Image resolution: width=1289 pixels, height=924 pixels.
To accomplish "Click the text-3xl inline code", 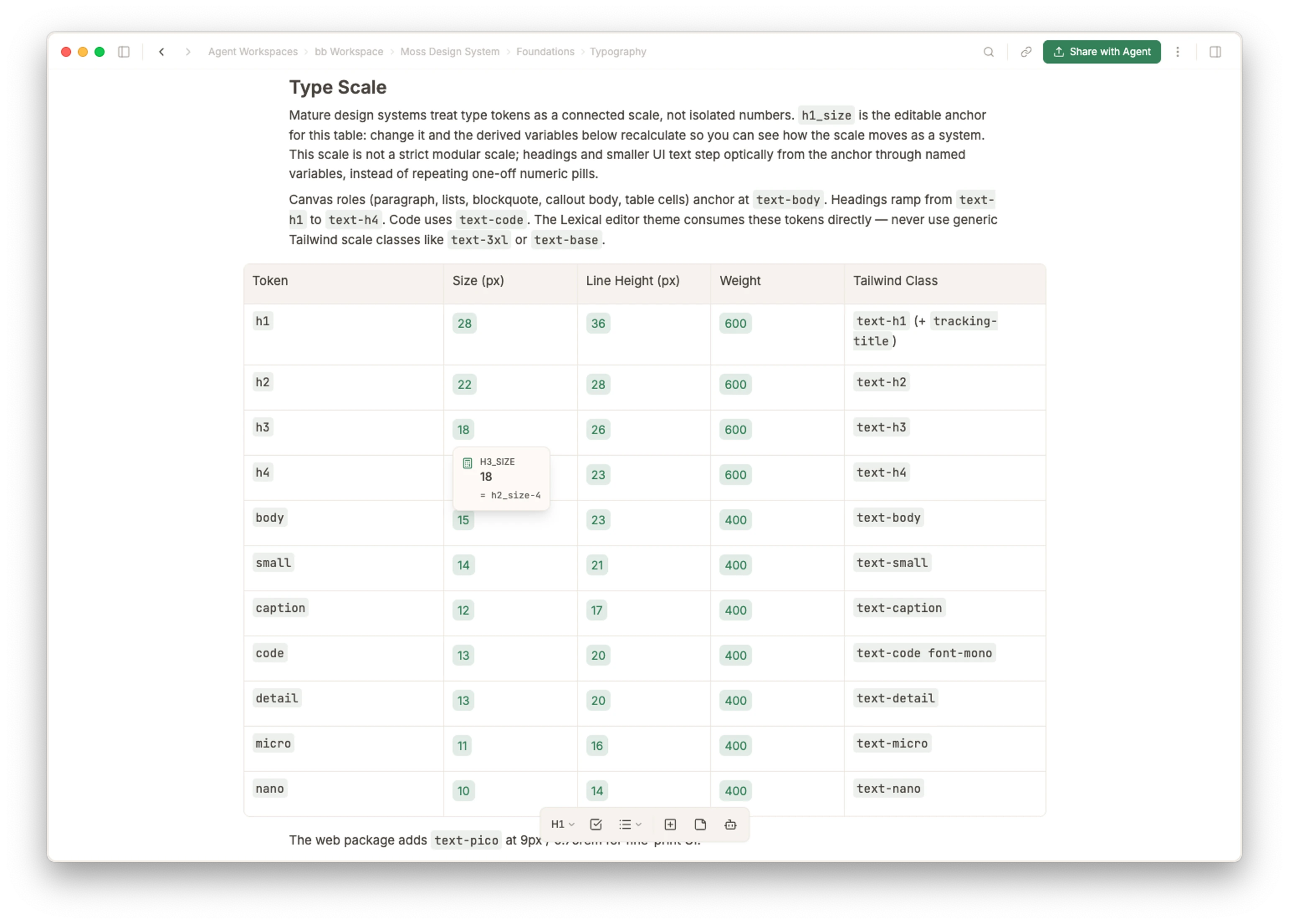I will click(x=479, y=240).
